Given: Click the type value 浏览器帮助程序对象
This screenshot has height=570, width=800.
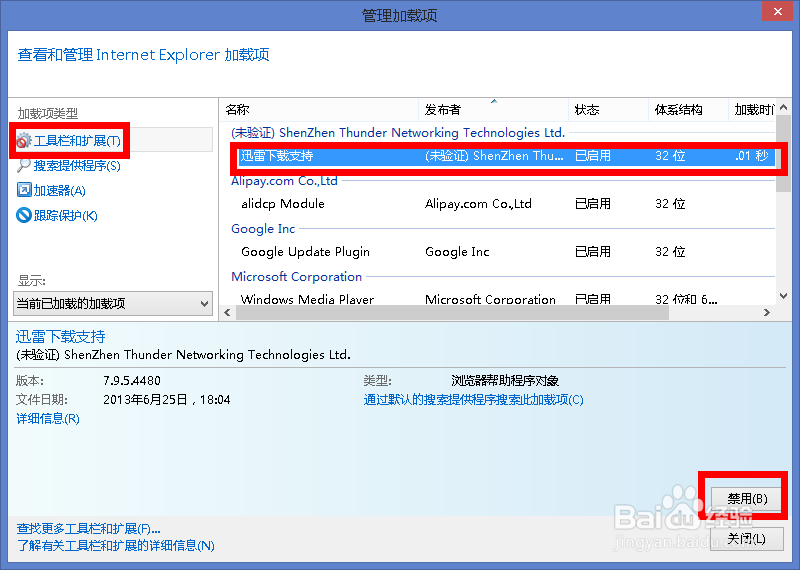Looking at the screenshot, I should (x=505, y=381).
